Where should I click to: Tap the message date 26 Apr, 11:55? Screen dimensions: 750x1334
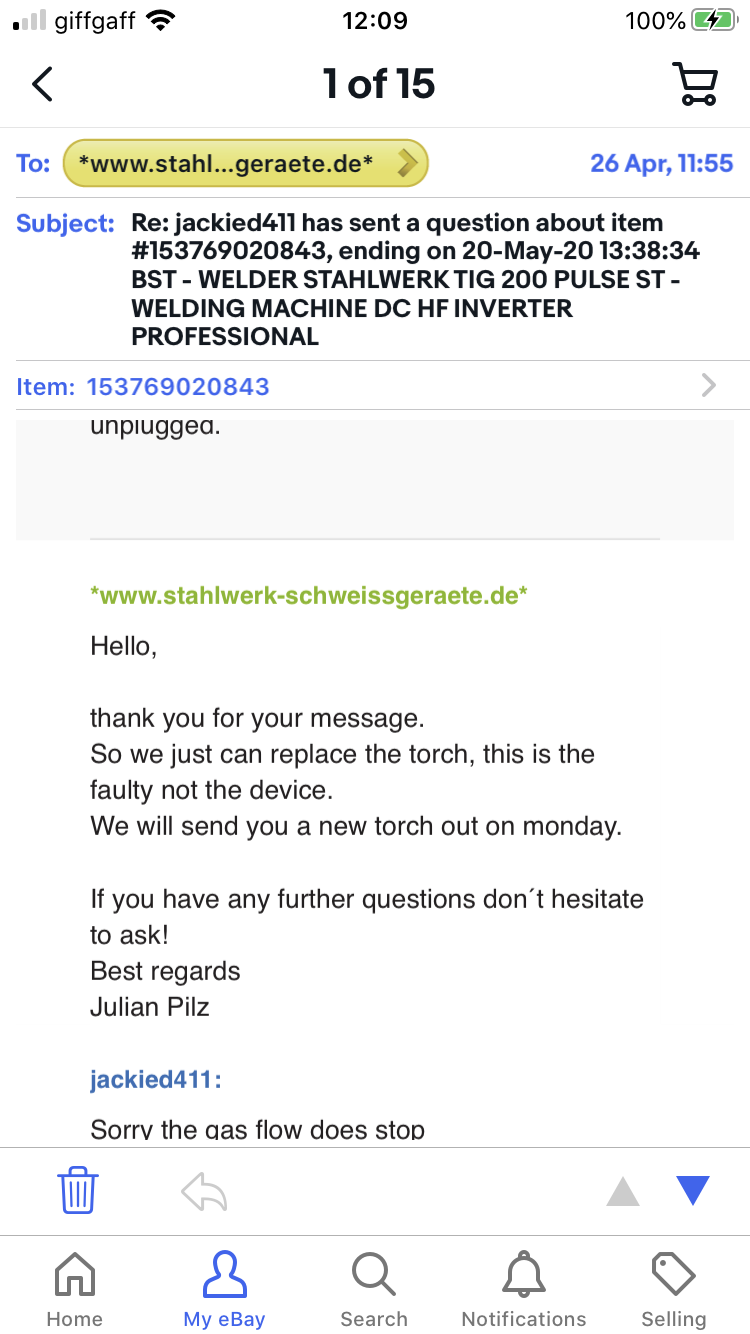(661, 164)
